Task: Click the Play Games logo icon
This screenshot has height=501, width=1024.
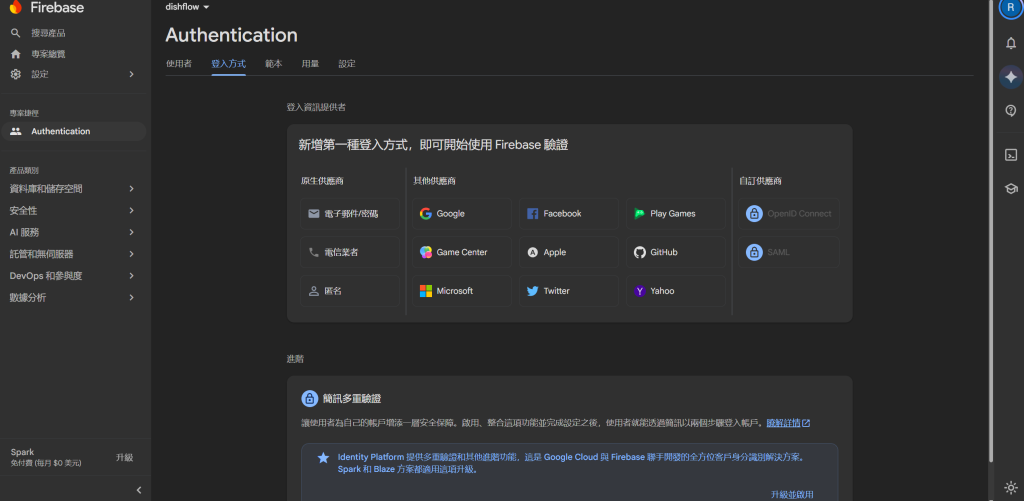Action: click(x=639, y=214)
